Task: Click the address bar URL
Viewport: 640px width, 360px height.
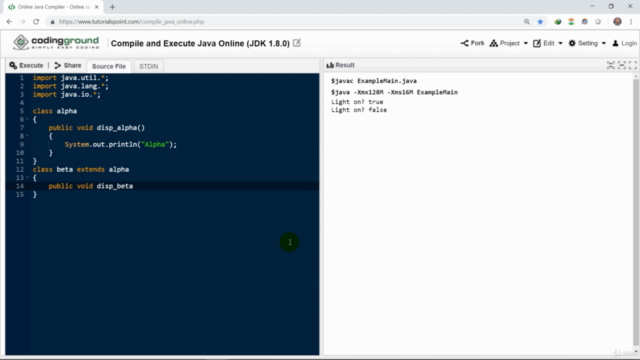Action: click(131, 22)
